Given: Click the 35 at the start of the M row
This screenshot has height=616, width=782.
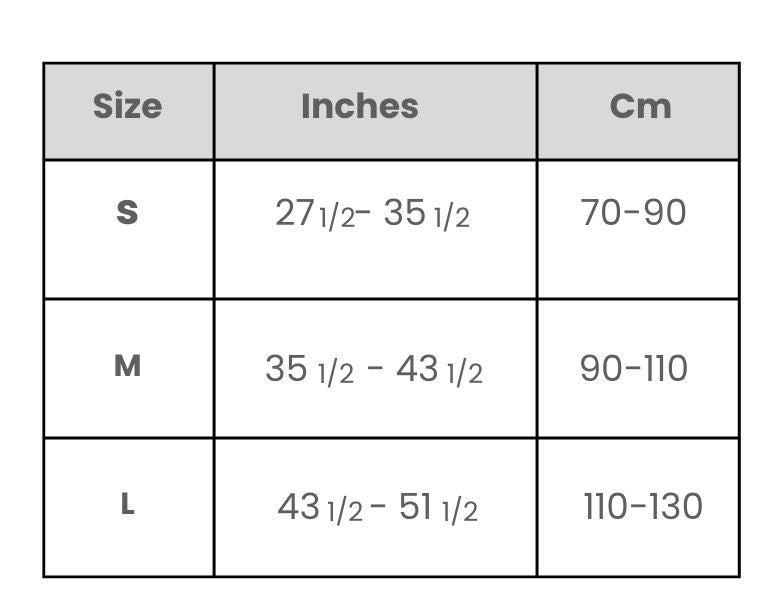Looking at the screenshot, I should point(286,368).
